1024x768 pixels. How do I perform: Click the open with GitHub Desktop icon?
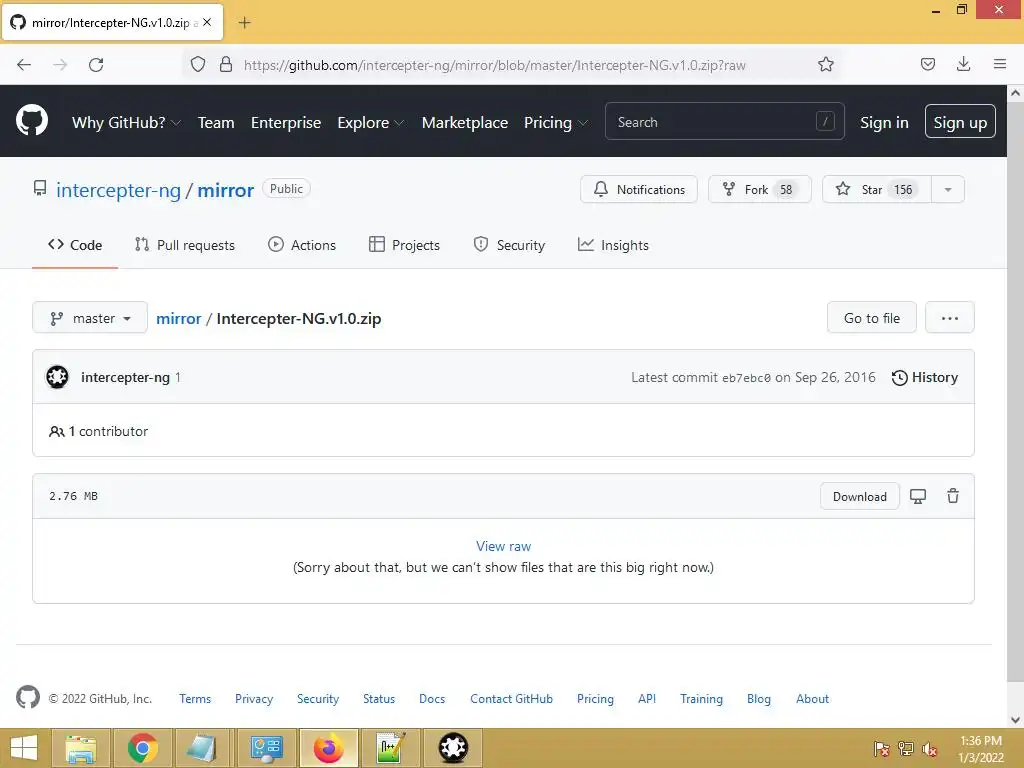(918, 496)
